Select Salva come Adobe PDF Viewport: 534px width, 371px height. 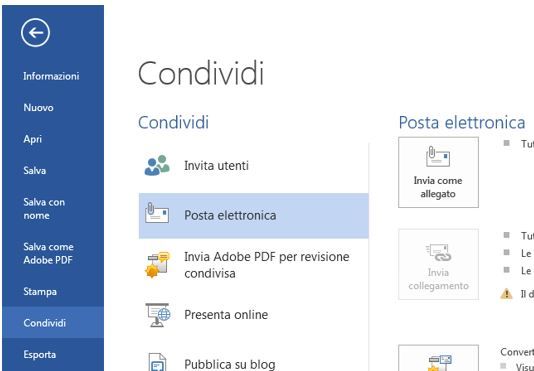tap(48, 253)
